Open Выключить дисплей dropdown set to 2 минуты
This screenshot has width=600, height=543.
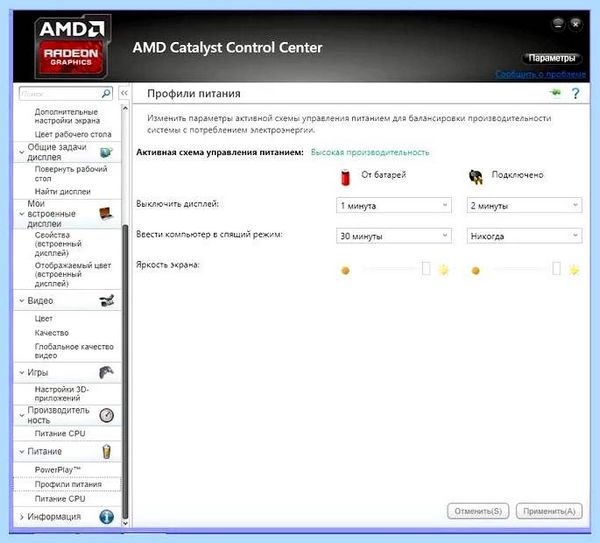[524, 205]
